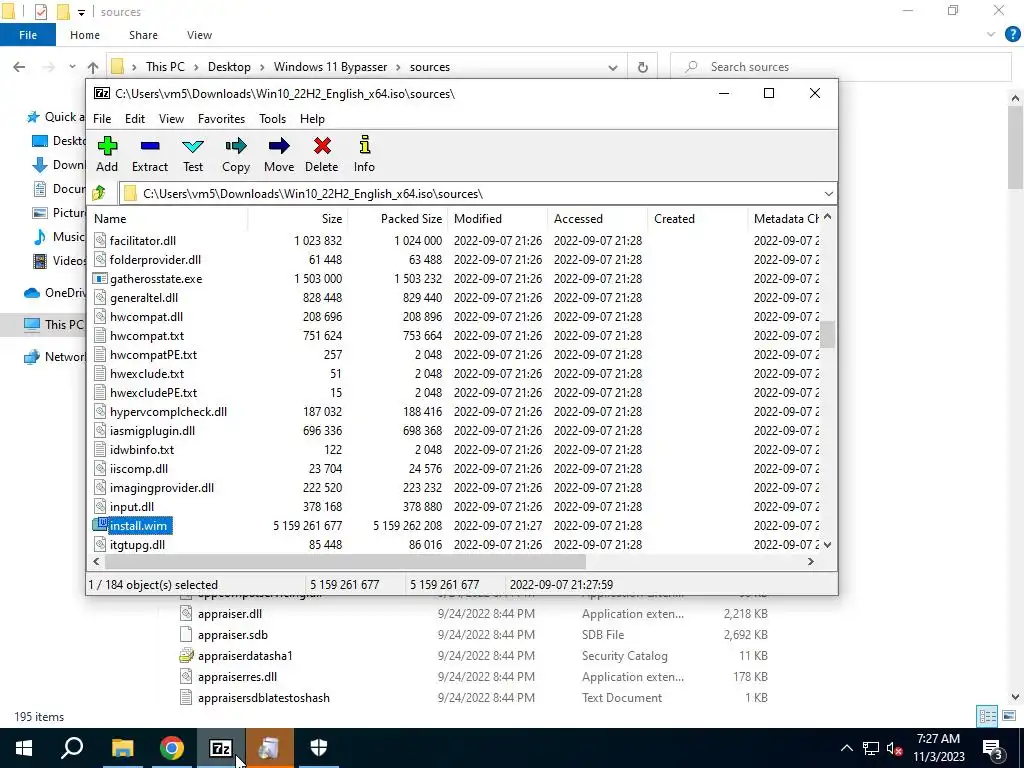
Task: Open the Windows Start menu
Action: 24,748
